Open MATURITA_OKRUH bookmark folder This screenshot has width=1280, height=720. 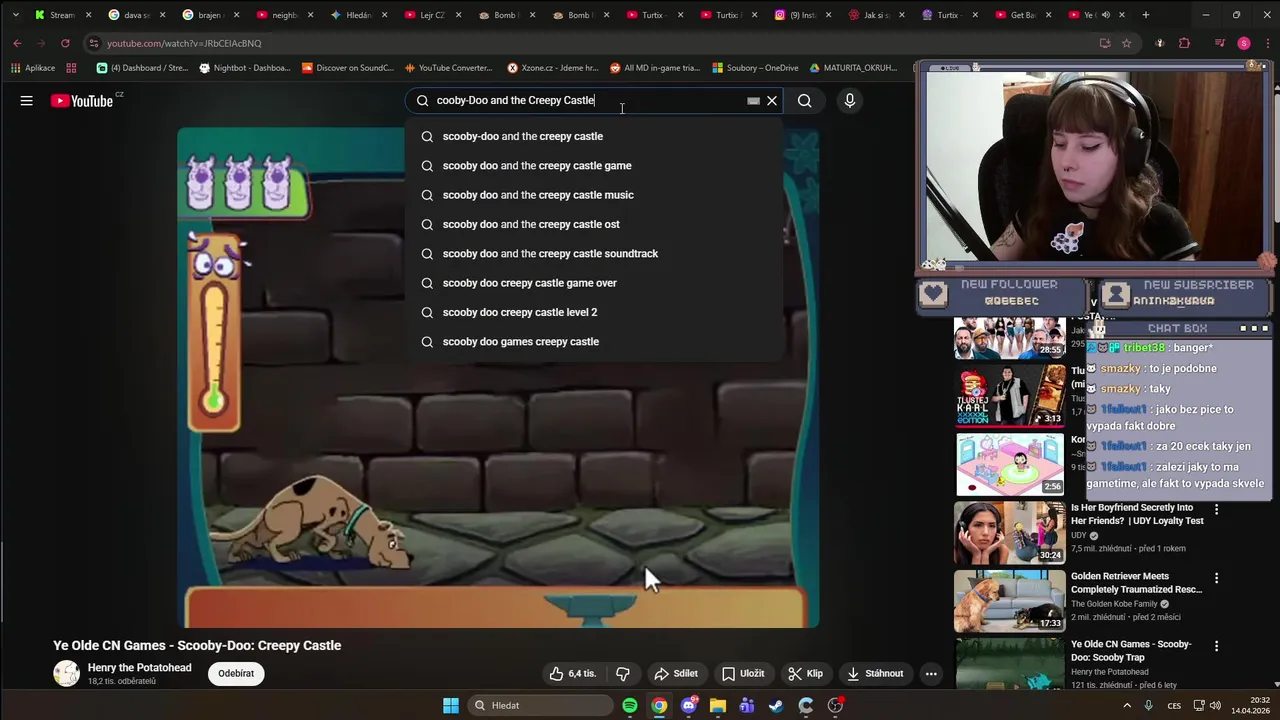click(853, 68)
